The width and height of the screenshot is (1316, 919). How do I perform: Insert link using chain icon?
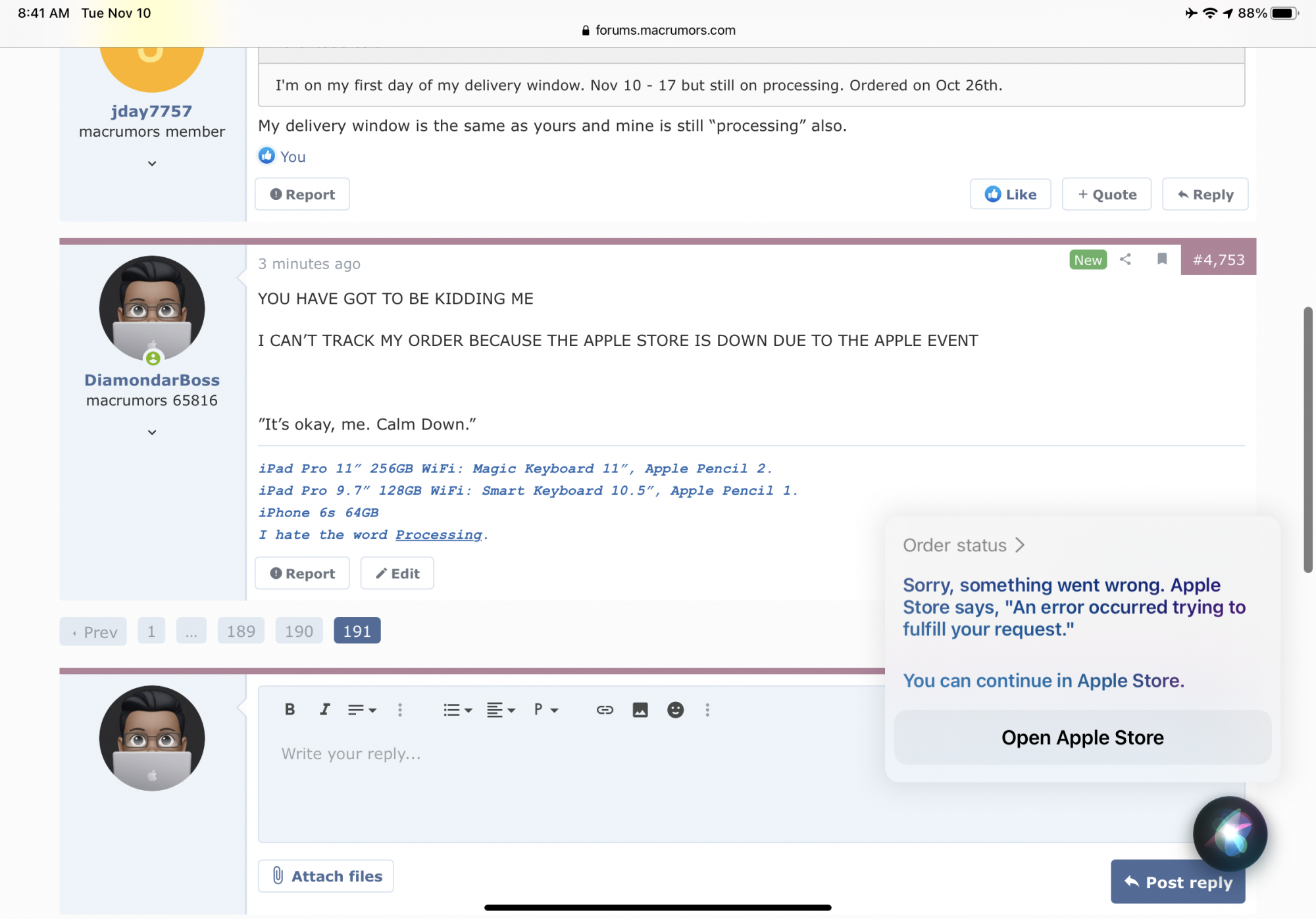[605, 710]
